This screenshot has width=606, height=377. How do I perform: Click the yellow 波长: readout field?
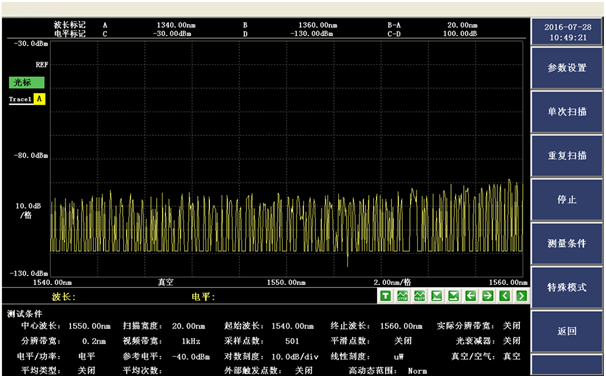(x=64, y=297)
